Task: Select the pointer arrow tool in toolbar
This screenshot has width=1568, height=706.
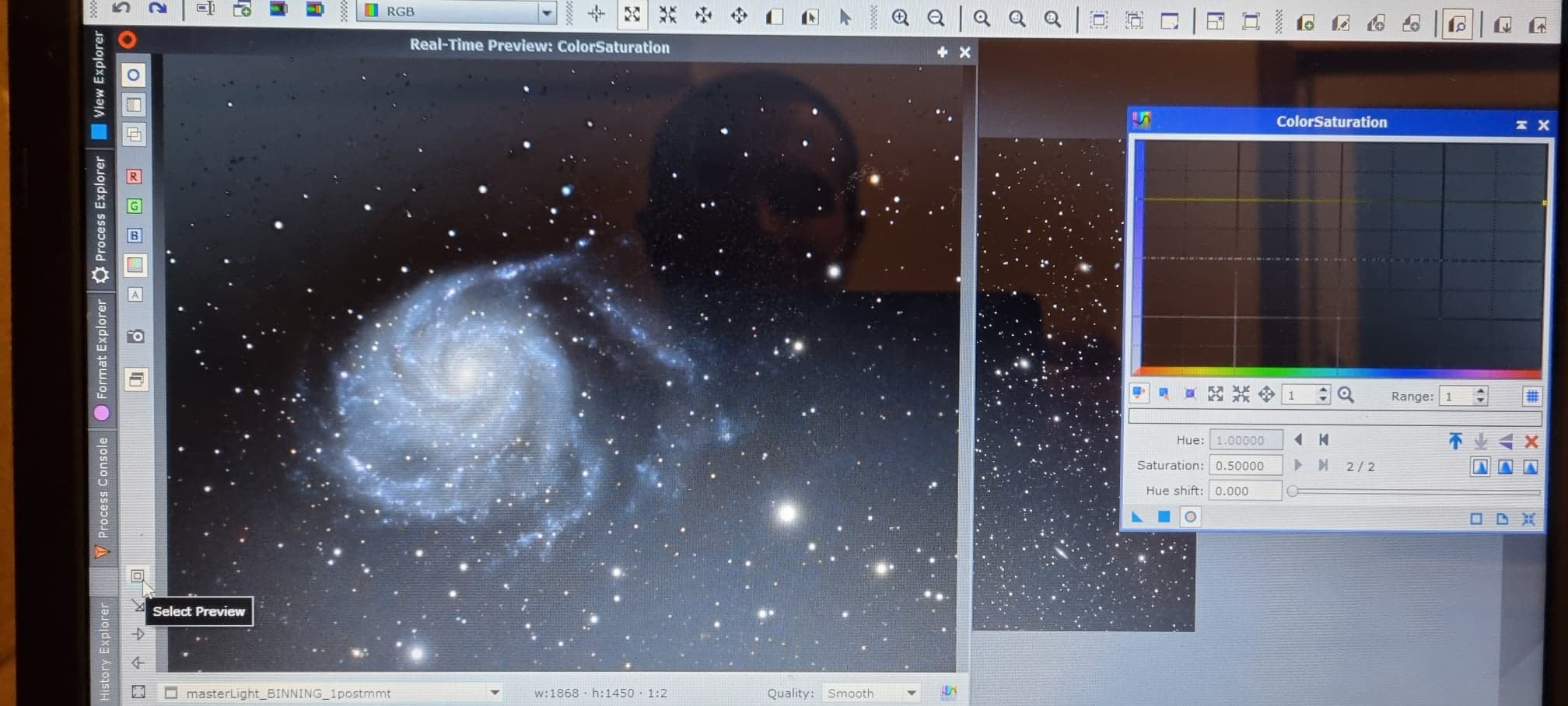Action: click(845, 16)
